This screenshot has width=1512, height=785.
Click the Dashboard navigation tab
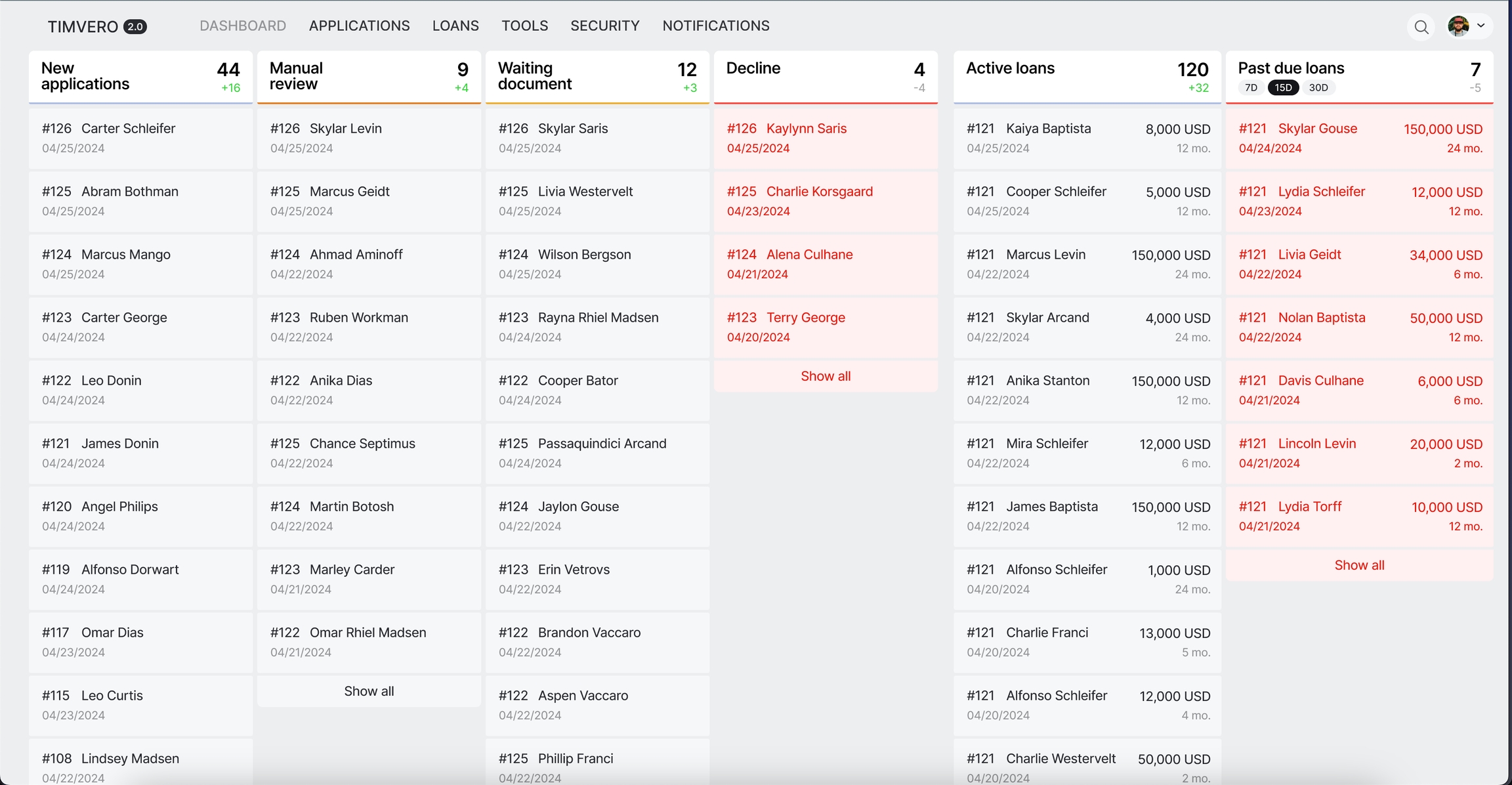coord(243,26)
